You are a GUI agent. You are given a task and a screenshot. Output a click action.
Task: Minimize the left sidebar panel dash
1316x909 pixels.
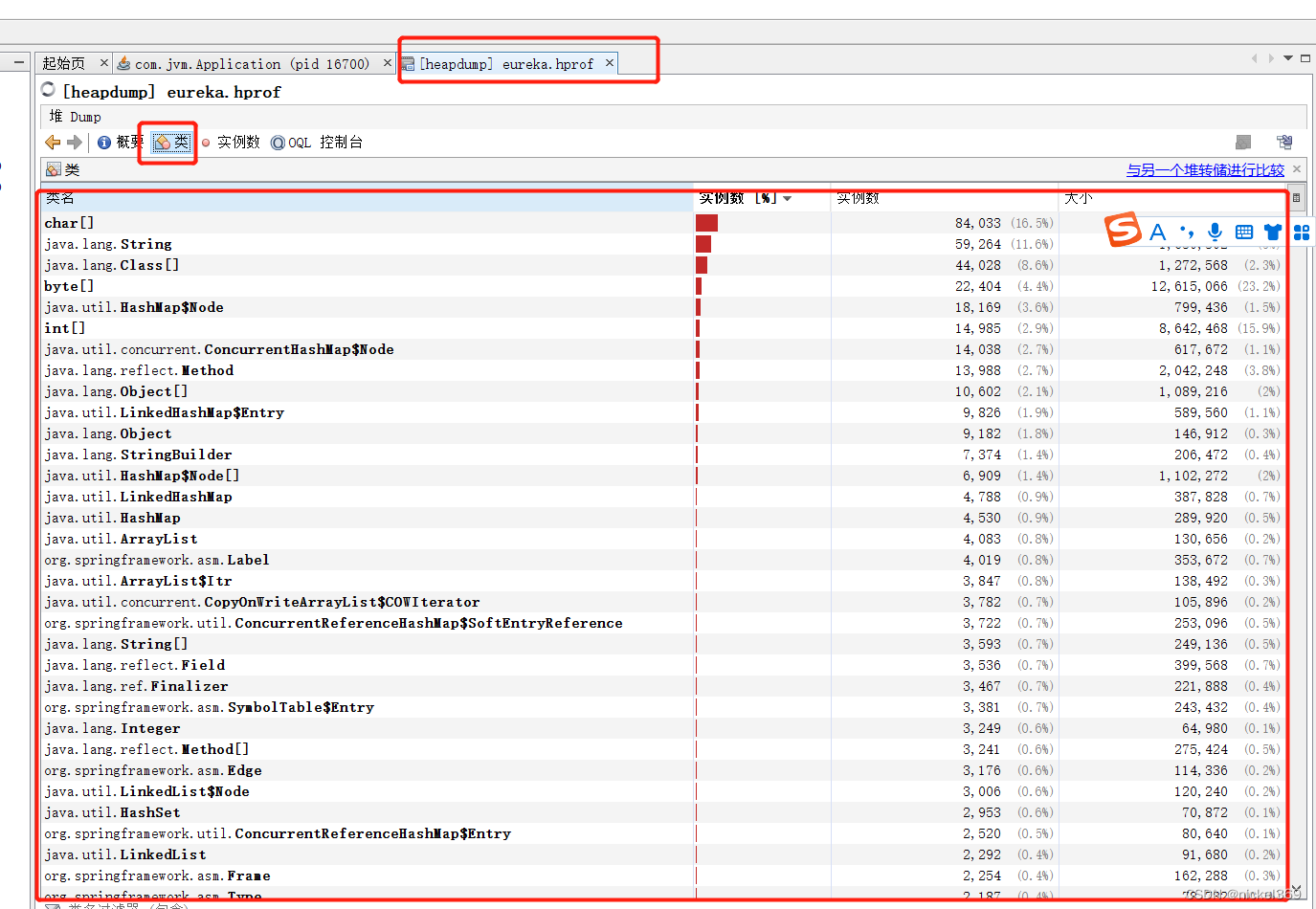click(18, 62)
